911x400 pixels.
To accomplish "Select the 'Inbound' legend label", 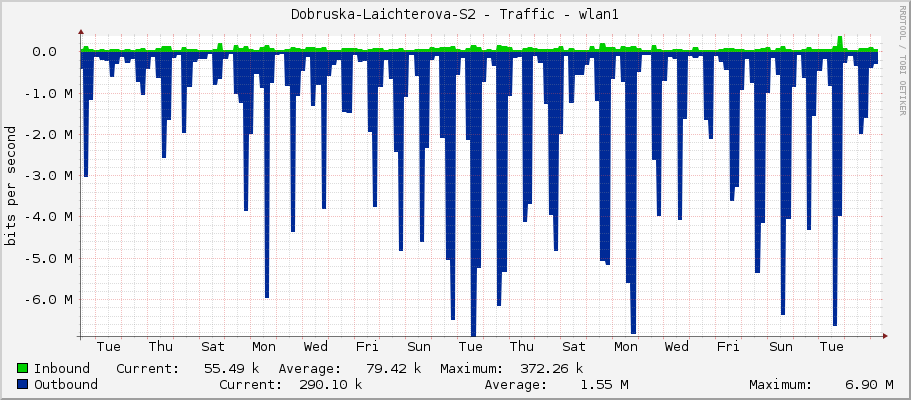I will [x=62, y=368].
